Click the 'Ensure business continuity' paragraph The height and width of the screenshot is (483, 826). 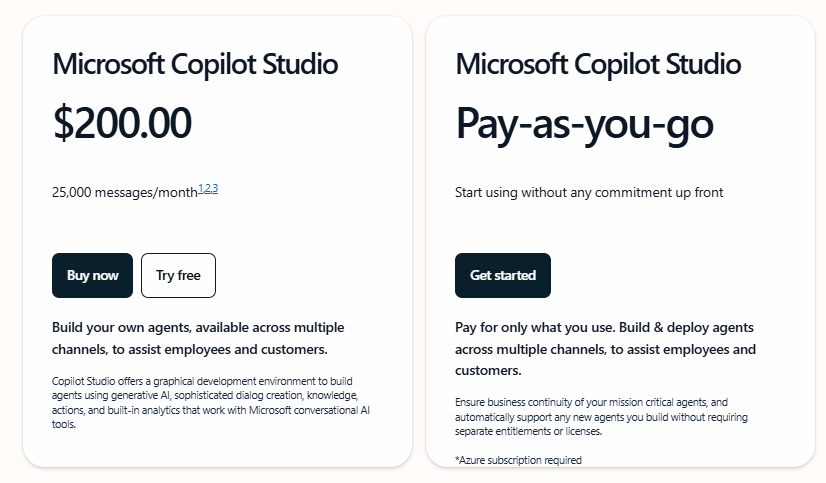601,417
